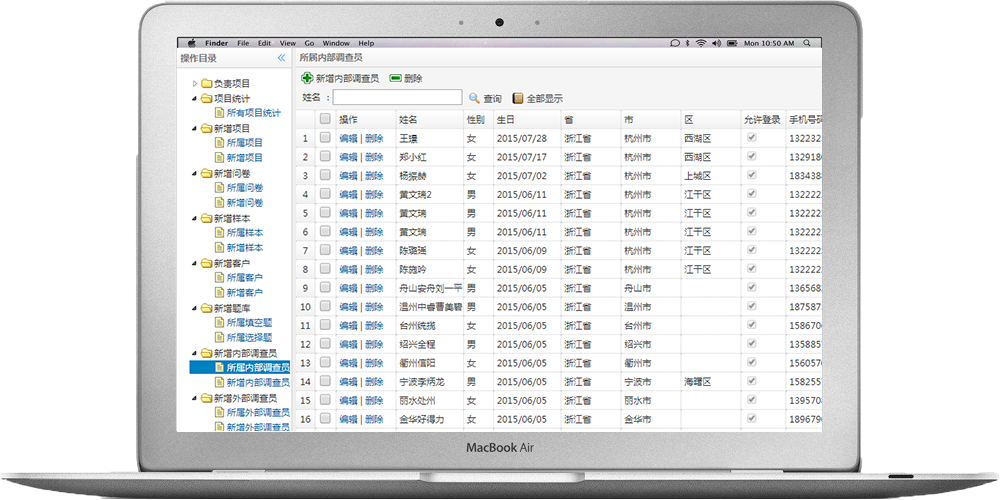
Task: Collapse sidebar with the double-chevron icon
Action: [281, 59]
